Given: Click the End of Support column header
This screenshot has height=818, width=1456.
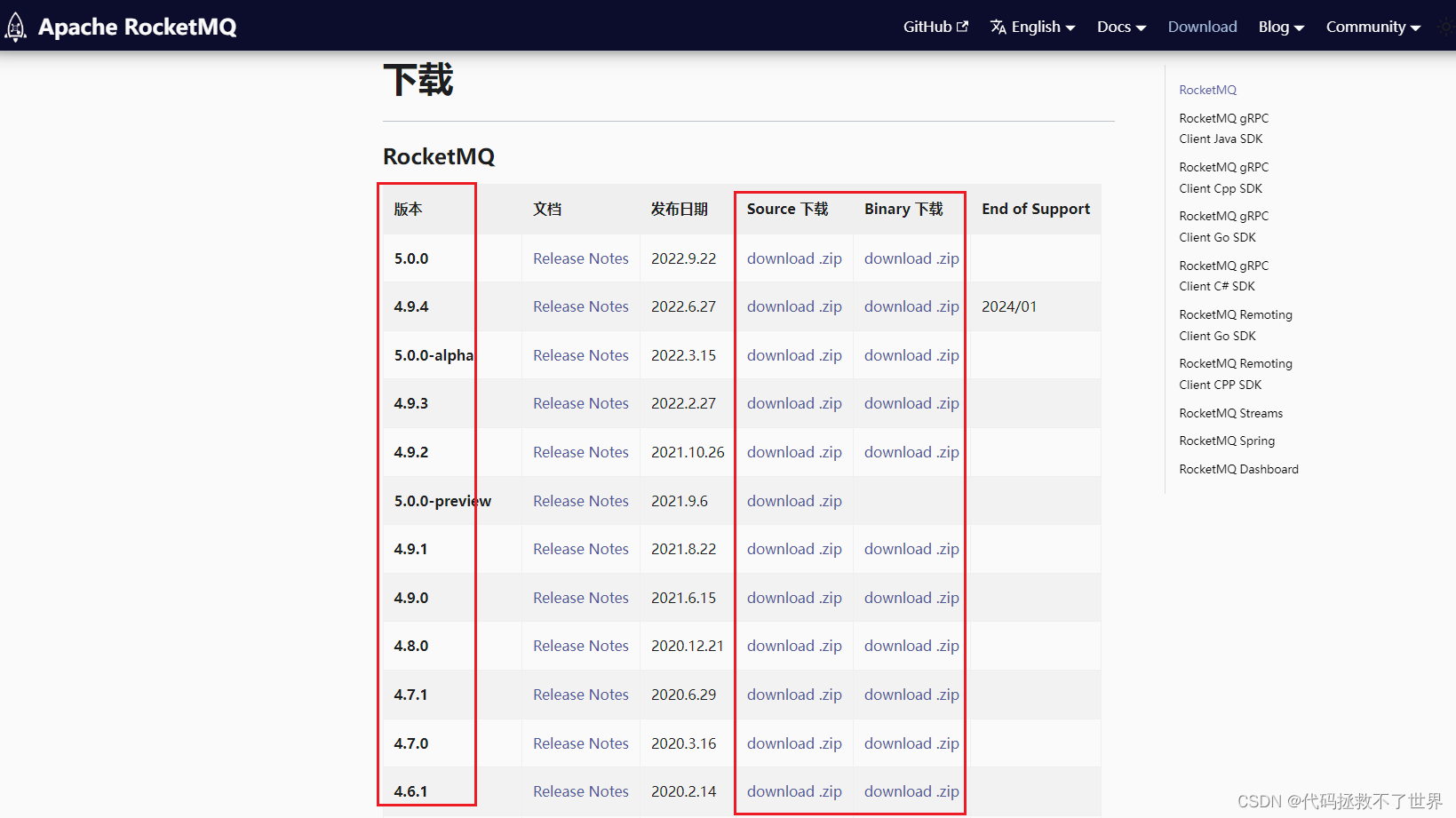Looking at the screenshot, I should click(1036, 209).
